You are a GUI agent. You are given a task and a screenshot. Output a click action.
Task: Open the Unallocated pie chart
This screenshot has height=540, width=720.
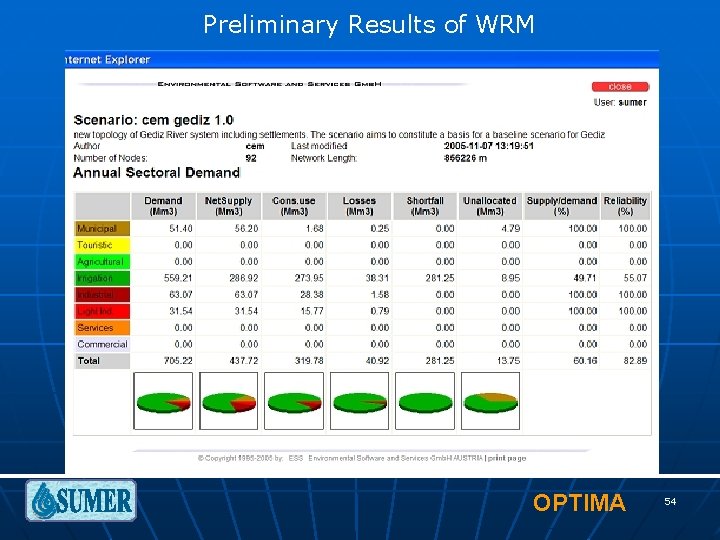490,401
